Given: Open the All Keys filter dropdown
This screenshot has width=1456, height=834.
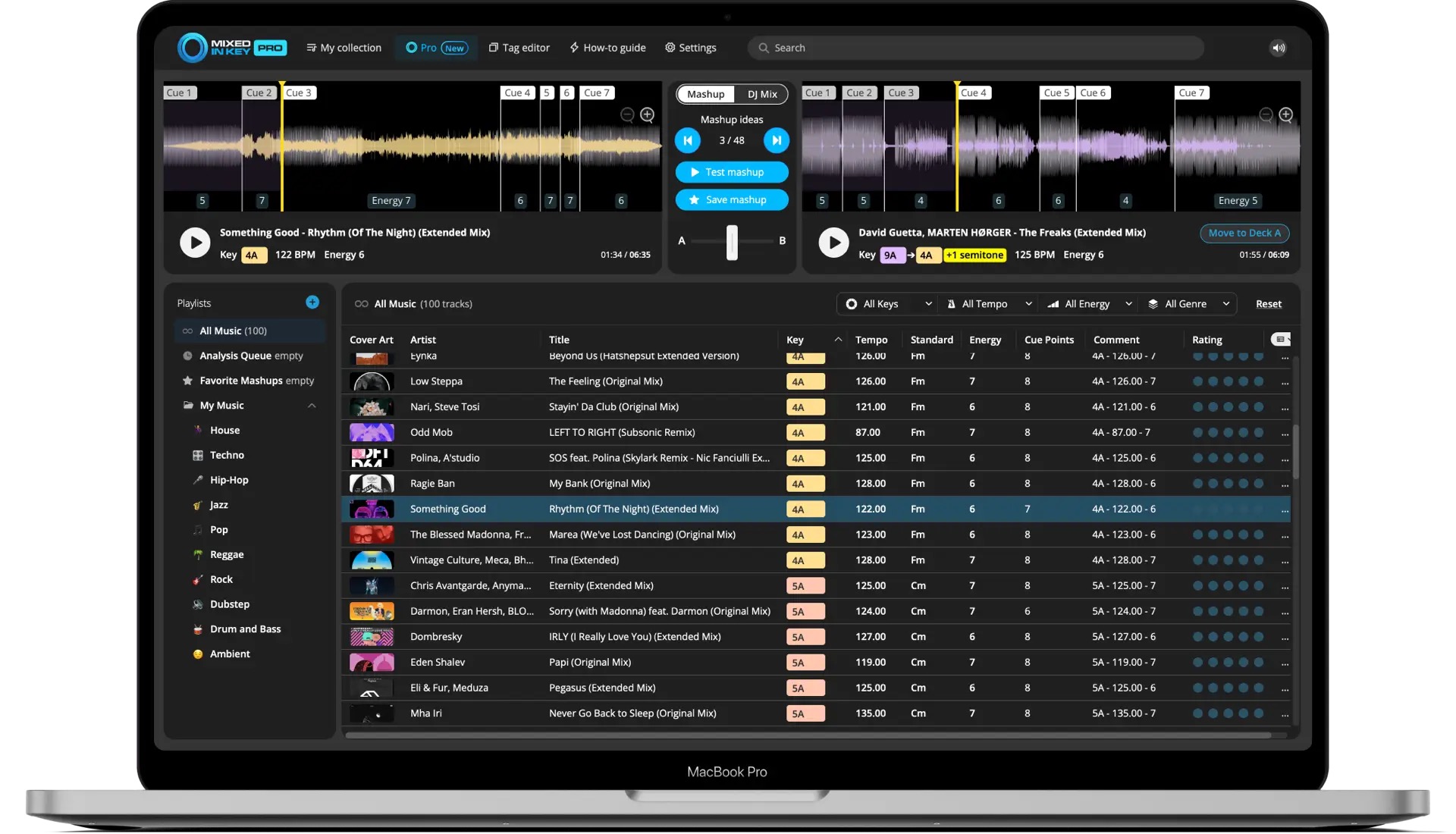Looking at the screenshot, I should (889, 304).
